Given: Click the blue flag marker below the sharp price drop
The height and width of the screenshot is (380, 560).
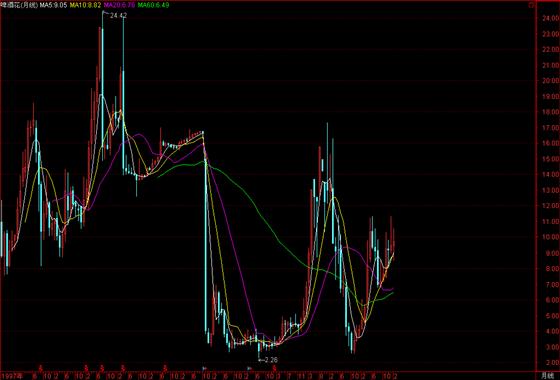Looking at the screenshot, I should point(205,368).
